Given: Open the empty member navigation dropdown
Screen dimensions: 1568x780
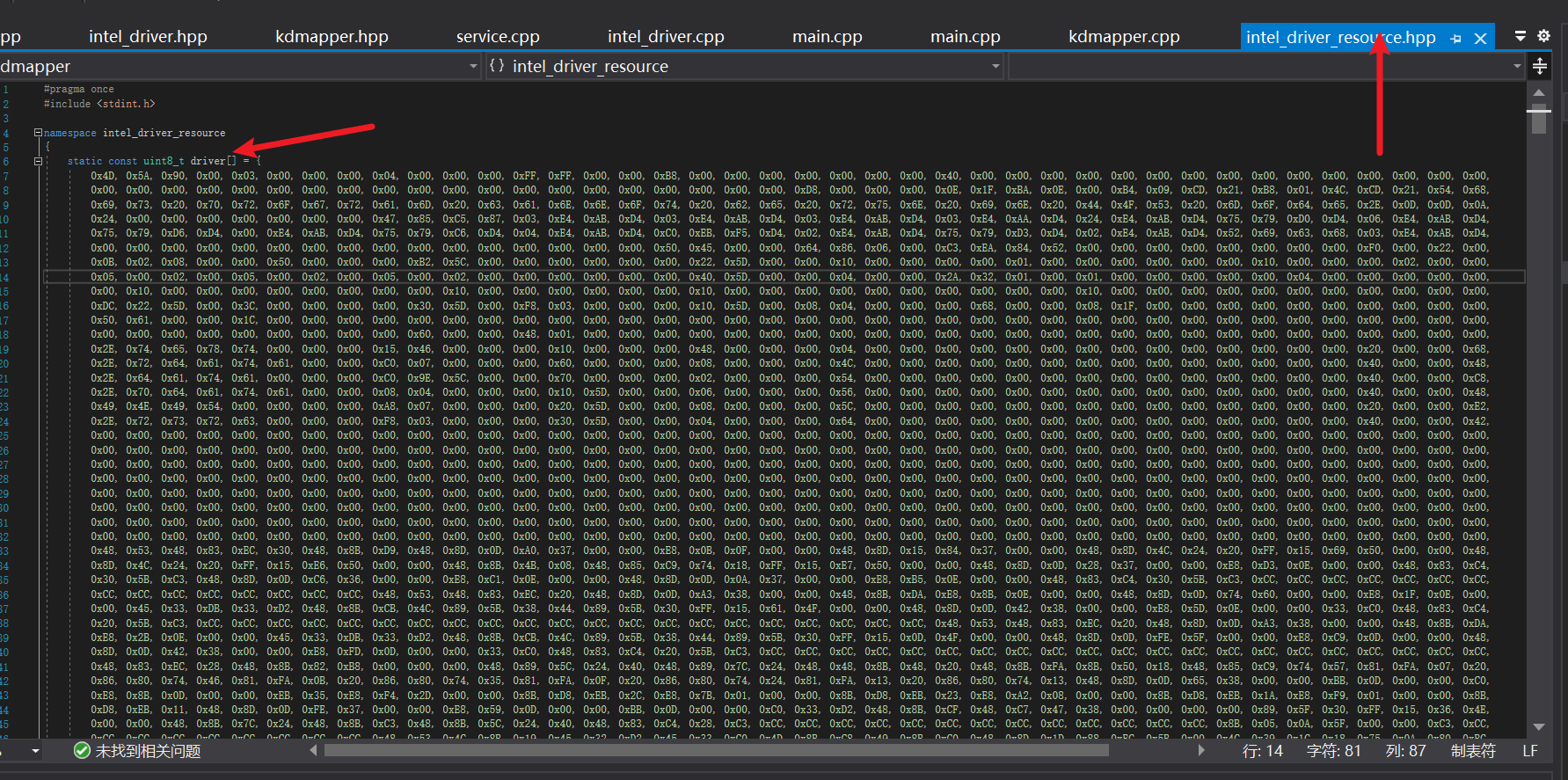Looking at the screenshot, I should 1517,67.
